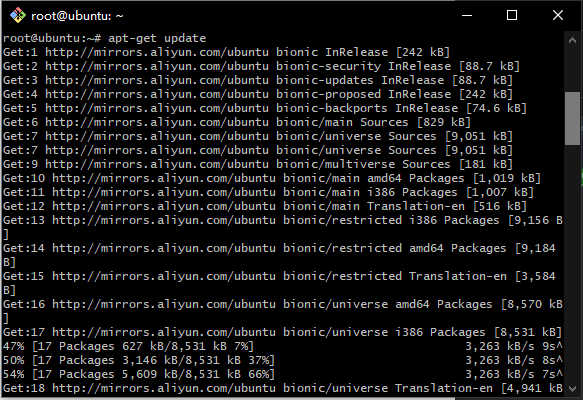Click the Get:1 bionic InRelease URL
This screenshot has width=583, height=400.
click(x=157, y=52)
